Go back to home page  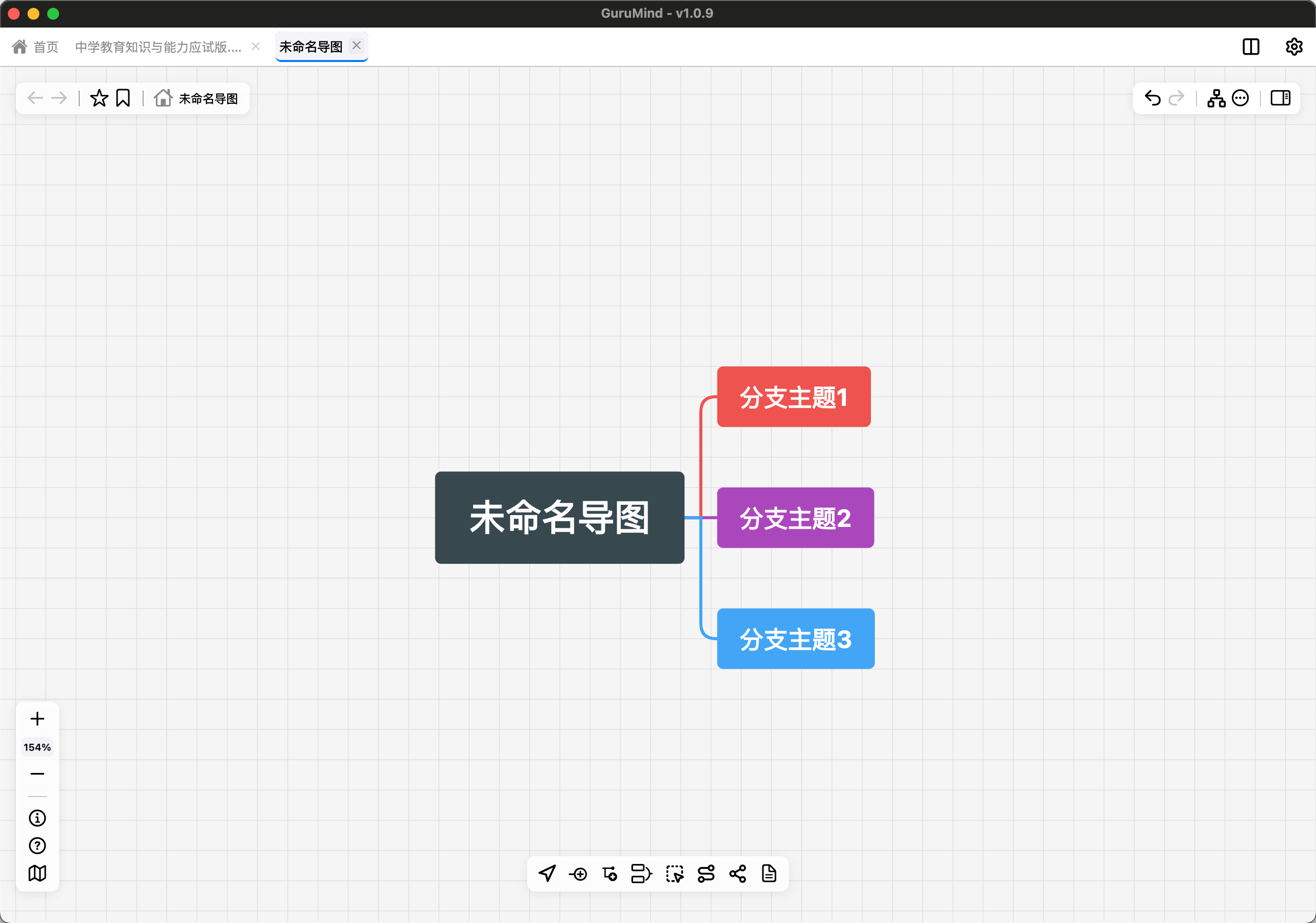click(x=34, y=46)
